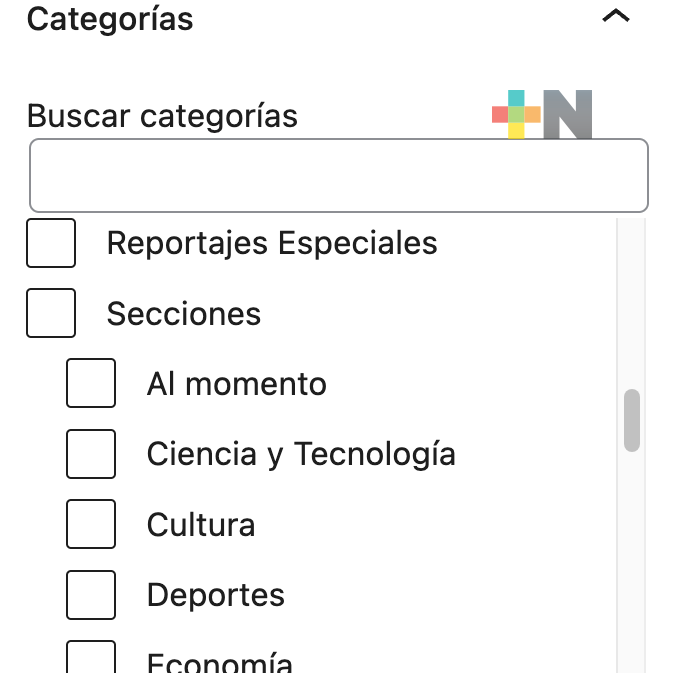This screenshot has height=674, width=682.
Task: Toggle the Cultura checkbox
Action: click(91, 524)
